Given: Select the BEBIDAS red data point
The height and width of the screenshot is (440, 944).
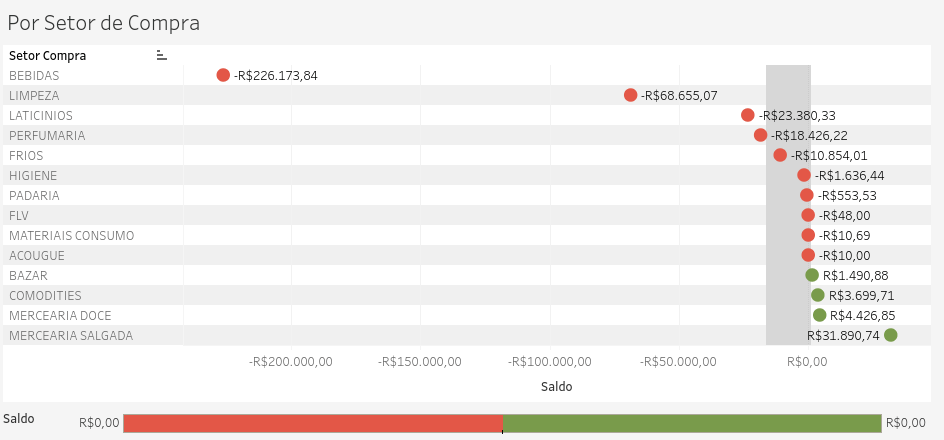Looking at the screenshot, I should point(223,75).
